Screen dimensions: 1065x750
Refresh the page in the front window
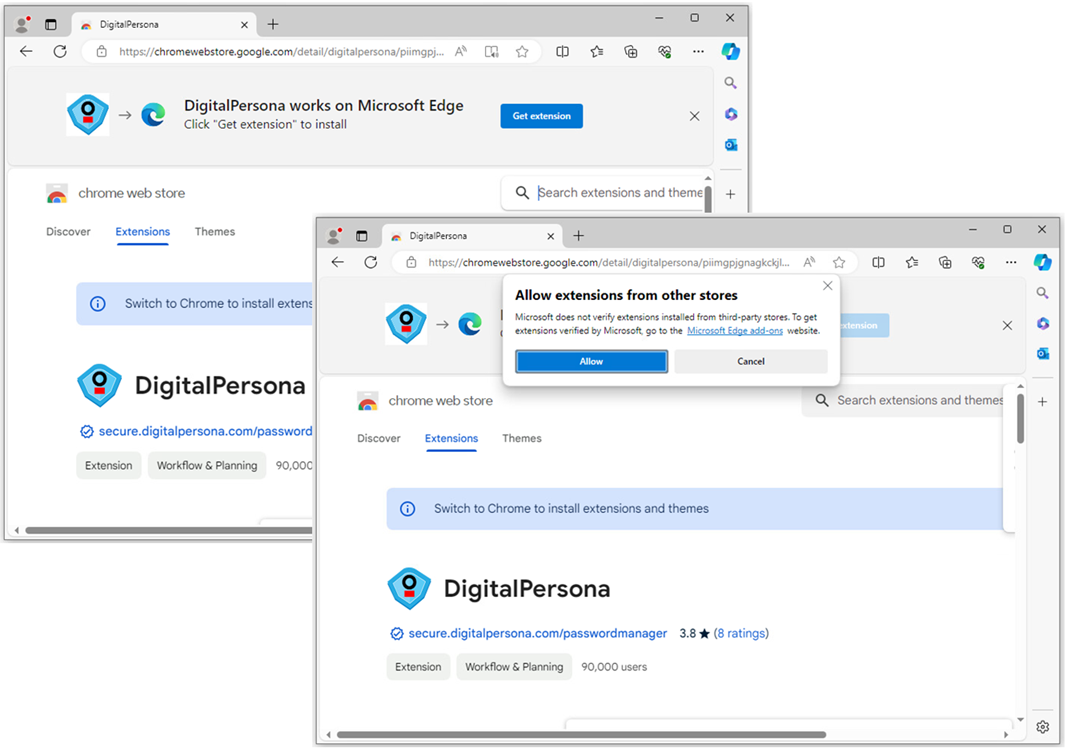[x=371, y=262]
